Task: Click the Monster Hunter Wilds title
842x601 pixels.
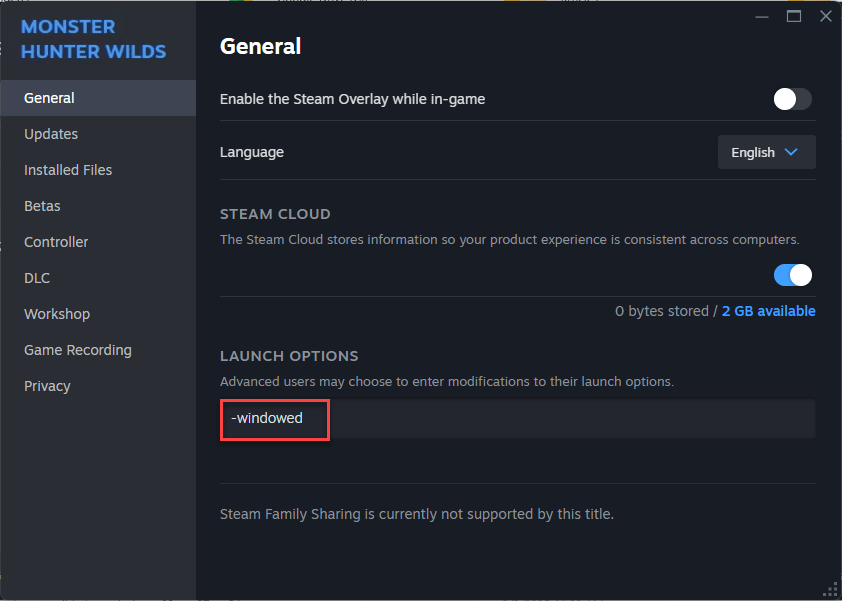Action: [93, 39]
